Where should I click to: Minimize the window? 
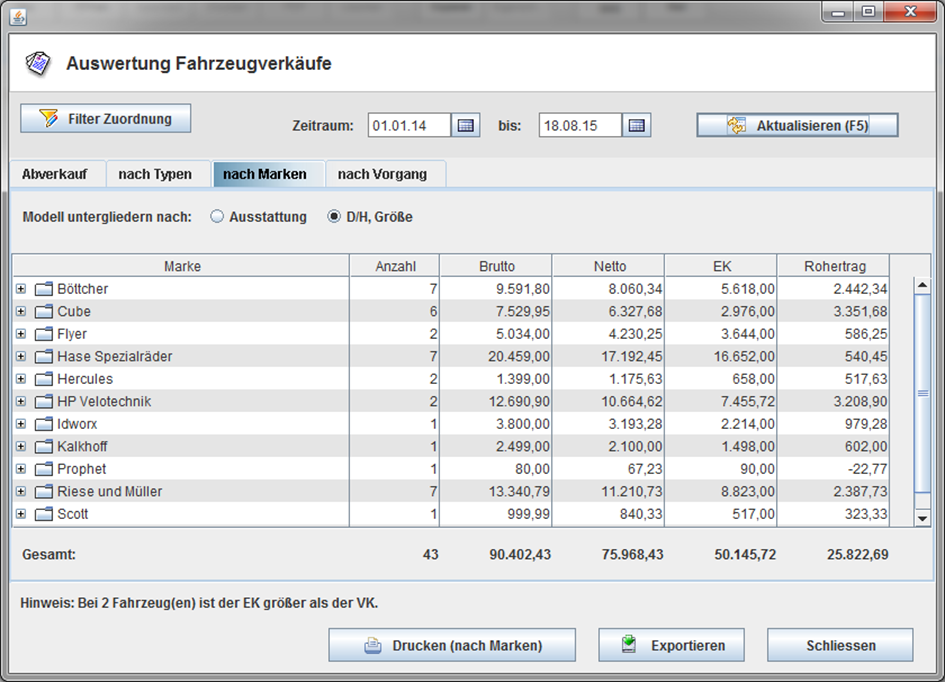coord(838,12)
